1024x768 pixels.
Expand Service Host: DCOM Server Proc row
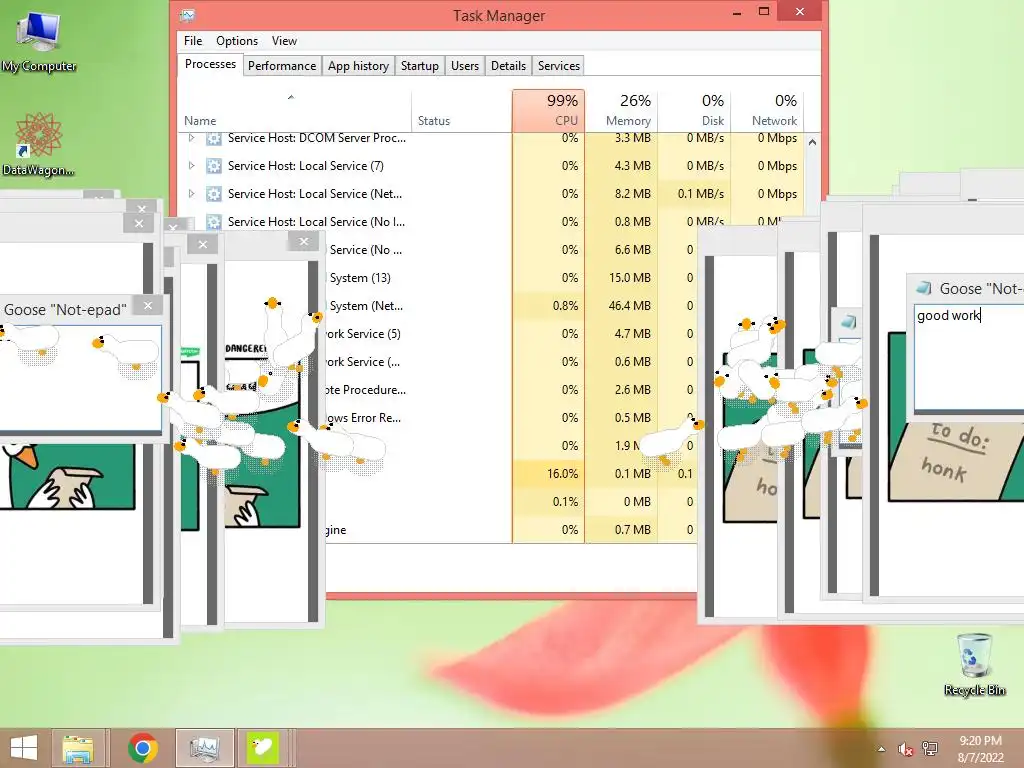tap(191, 138)
